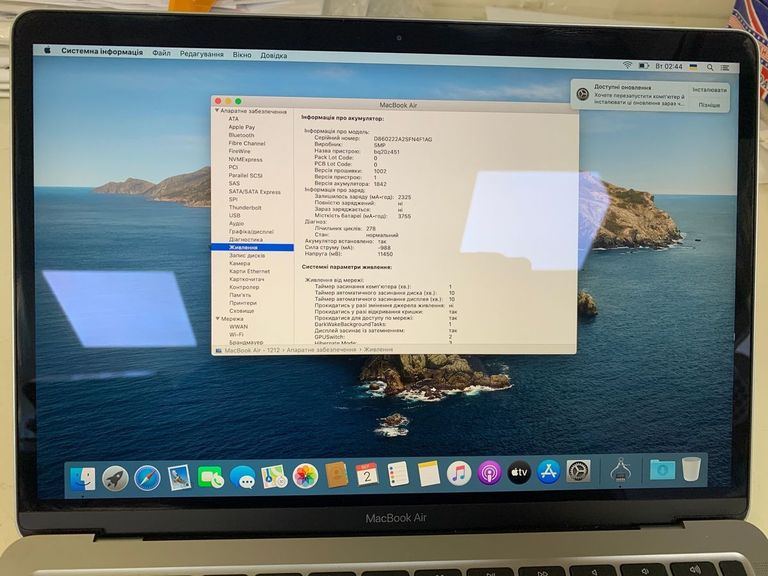Select Fibre Channel in the sidebar
768x576 pixels.
click(246, 143)
